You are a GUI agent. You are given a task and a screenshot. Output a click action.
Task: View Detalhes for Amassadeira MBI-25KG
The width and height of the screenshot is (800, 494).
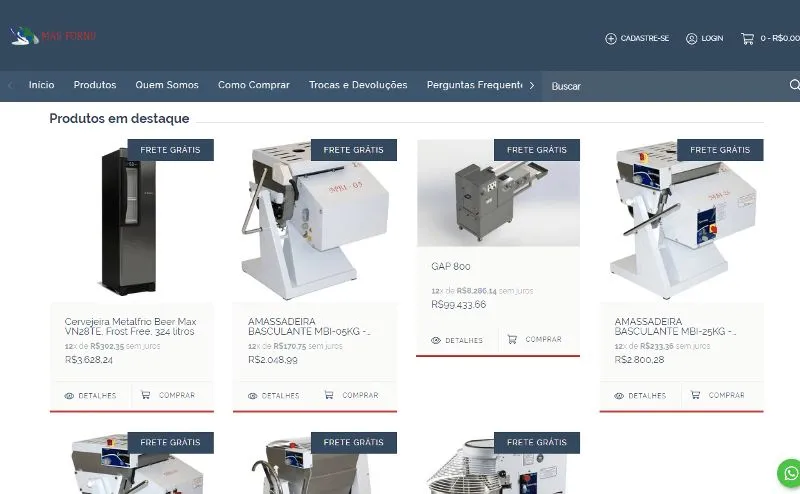[640, 396]
